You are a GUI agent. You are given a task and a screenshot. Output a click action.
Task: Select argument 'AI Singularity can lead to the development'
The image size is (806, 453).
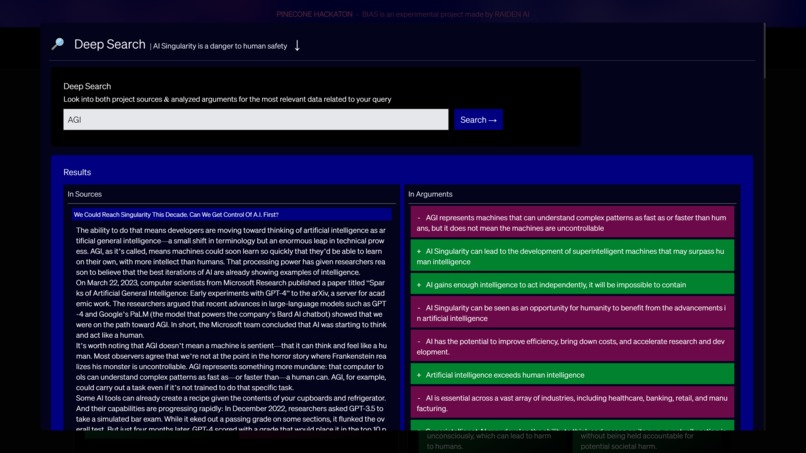[x=572, y=256]
